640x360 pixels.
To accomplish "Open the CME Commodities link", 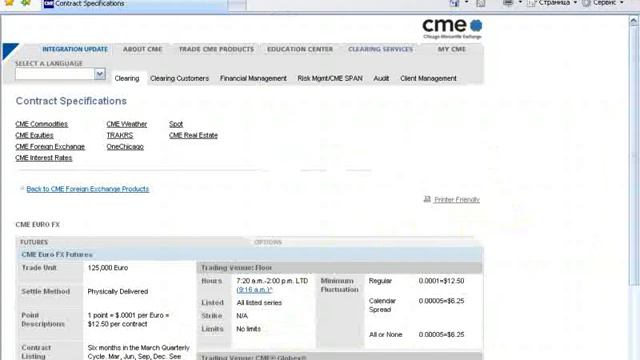I will [41, 124].
